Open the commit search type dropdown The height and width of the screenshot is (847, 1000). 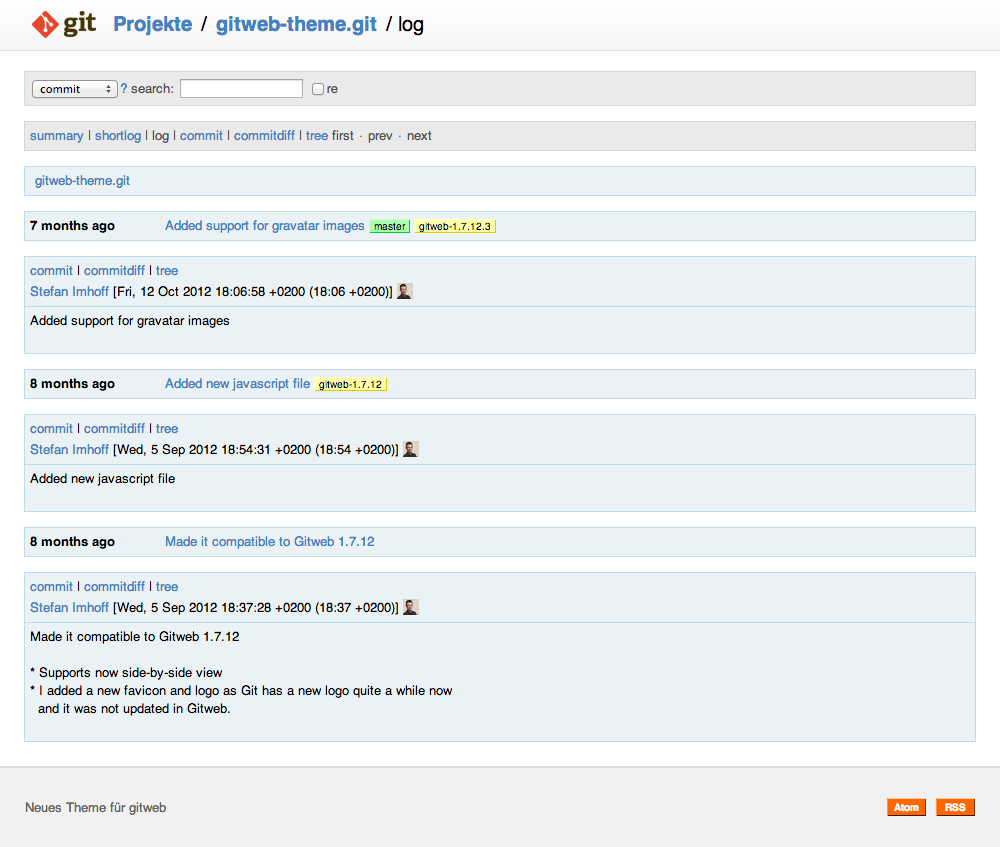75,89
